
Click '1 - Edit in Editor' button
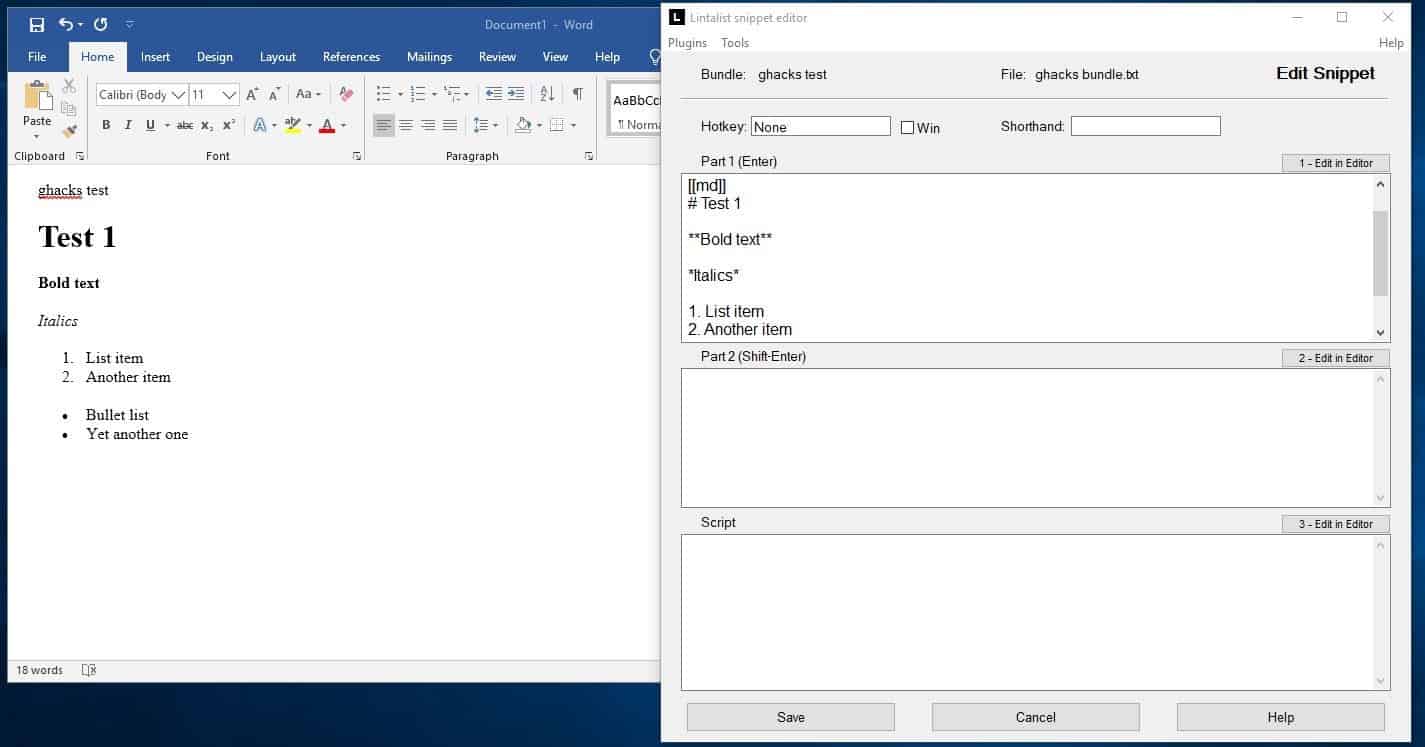pos(1336,163)
